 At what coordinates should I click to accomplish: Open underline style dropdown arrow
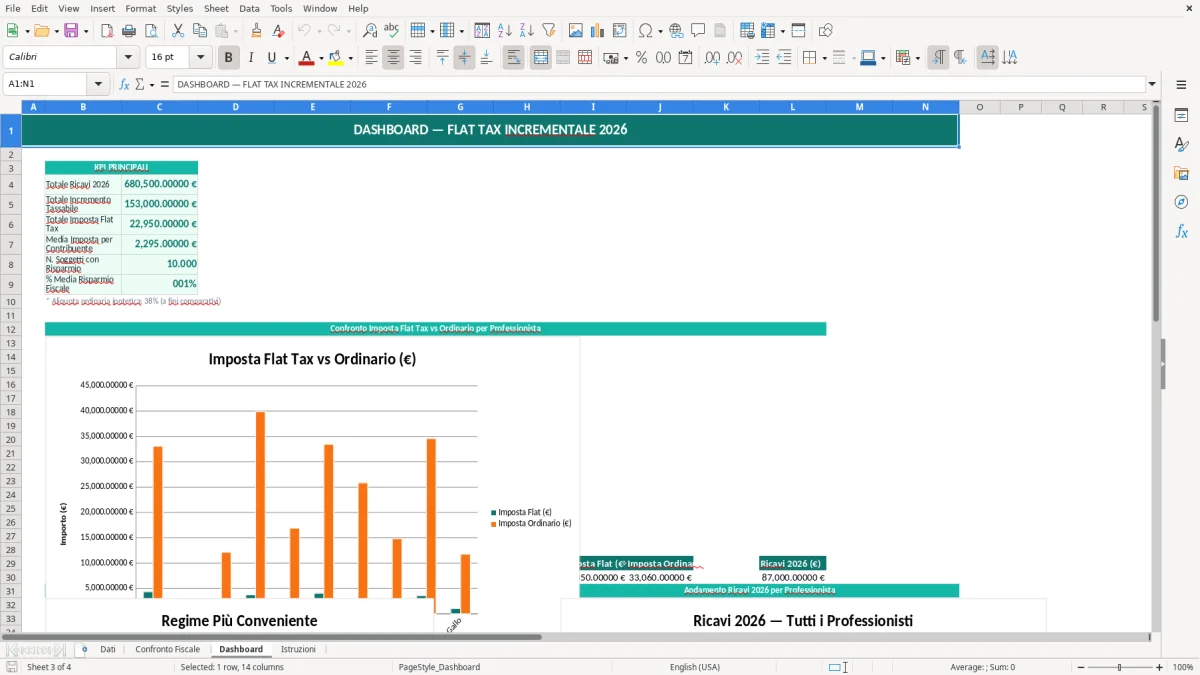click(285, 58)
